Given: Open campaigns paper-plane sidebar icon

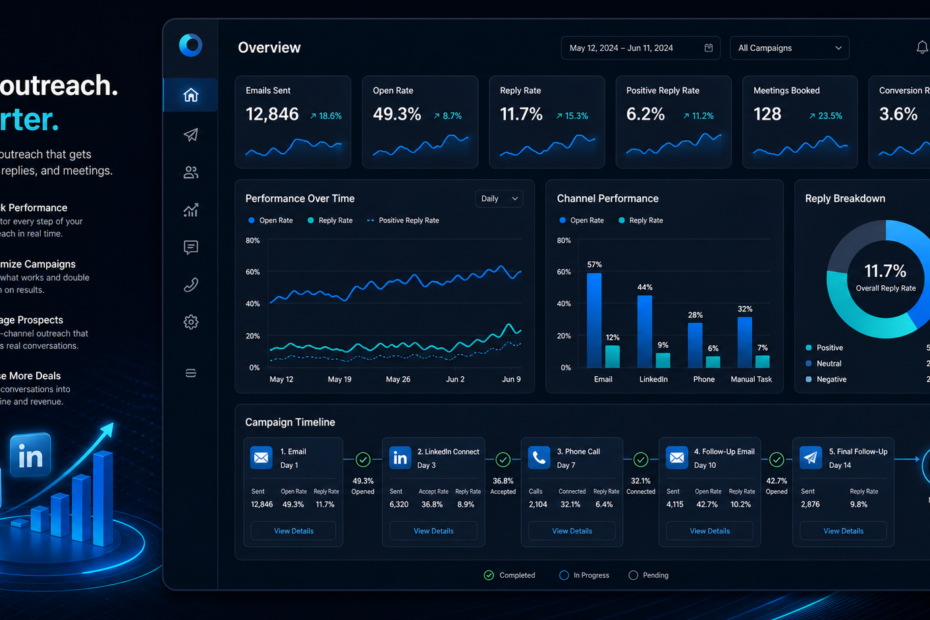Looking at the screenshot, I should [x=190, y=135].
